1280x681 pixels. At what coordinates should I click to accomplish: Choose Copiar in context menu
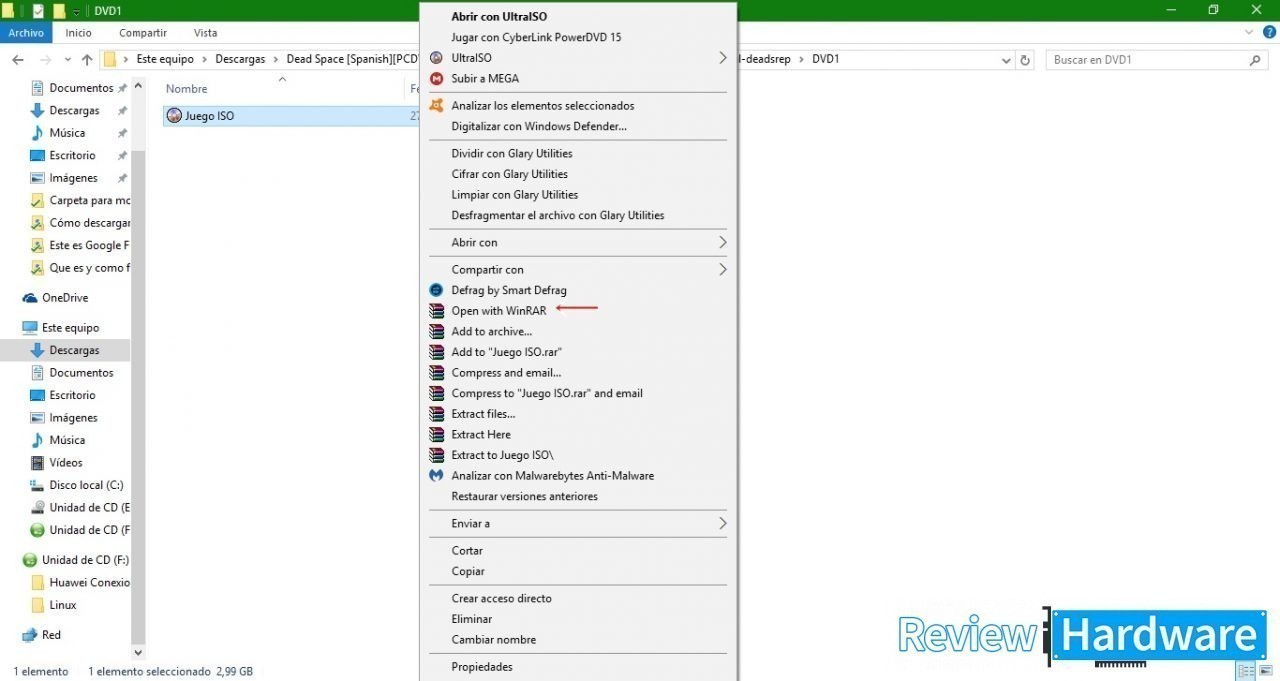pos(468,571)
